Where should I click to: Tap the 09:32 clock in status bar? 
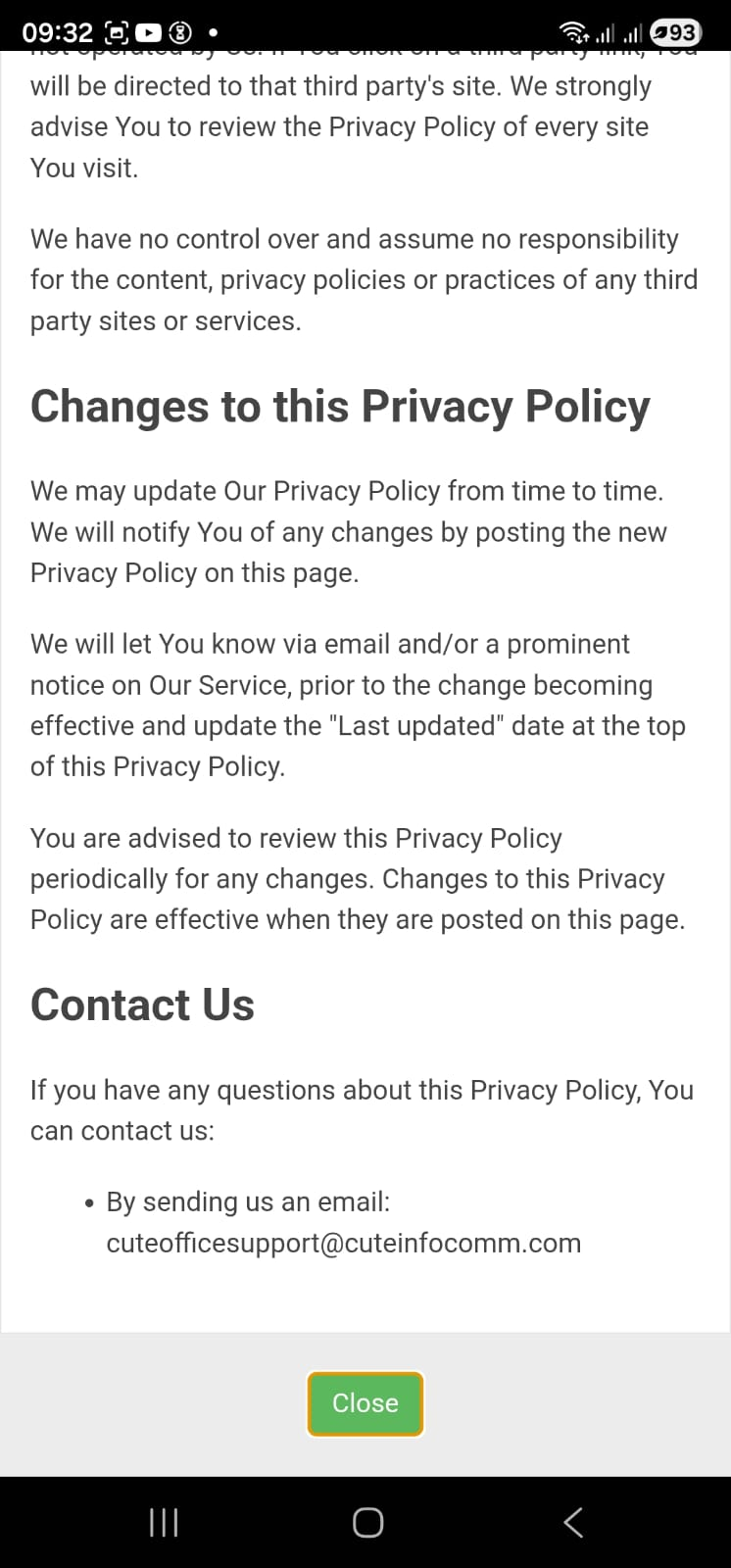(x=57, y=33)
